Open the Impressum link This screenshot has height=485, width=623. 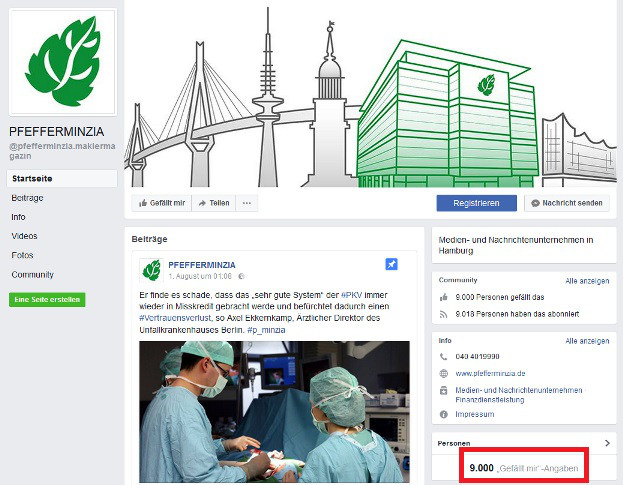(475, 414)
